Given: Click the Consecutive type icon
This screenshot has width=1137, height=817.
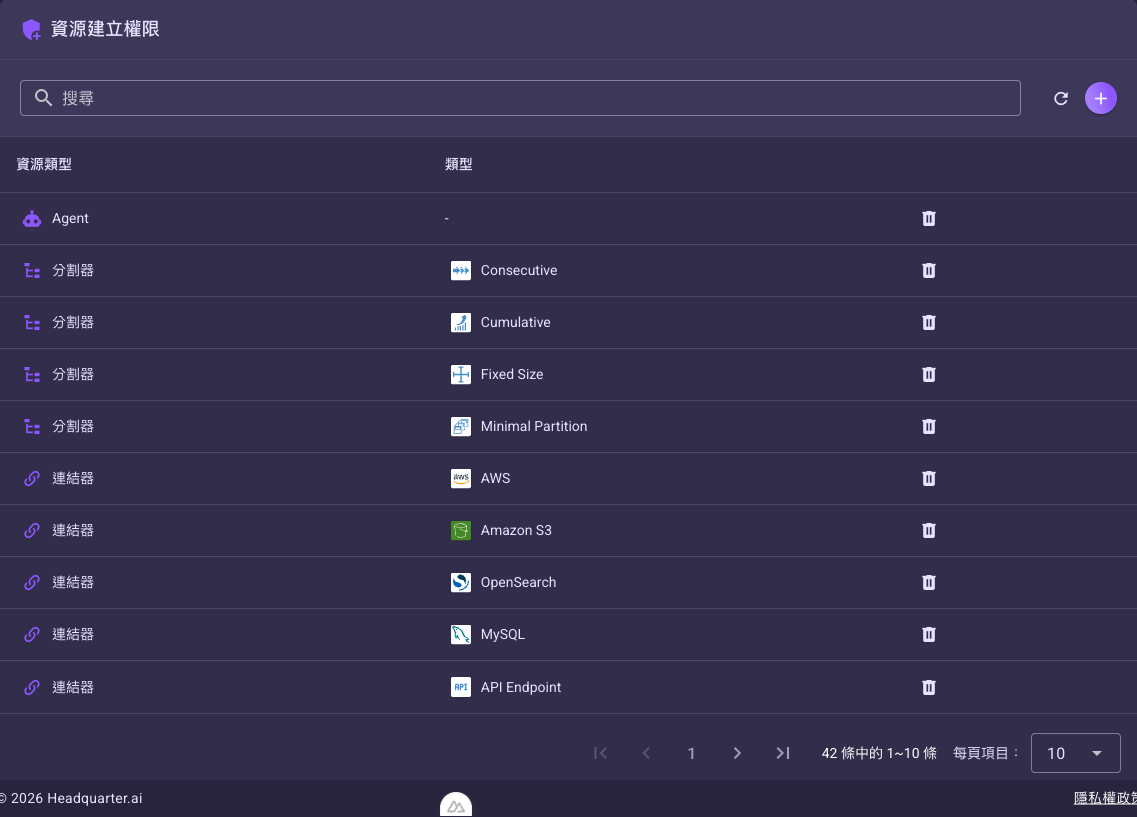Looking at the screenshot, I should tap(460, 270).
